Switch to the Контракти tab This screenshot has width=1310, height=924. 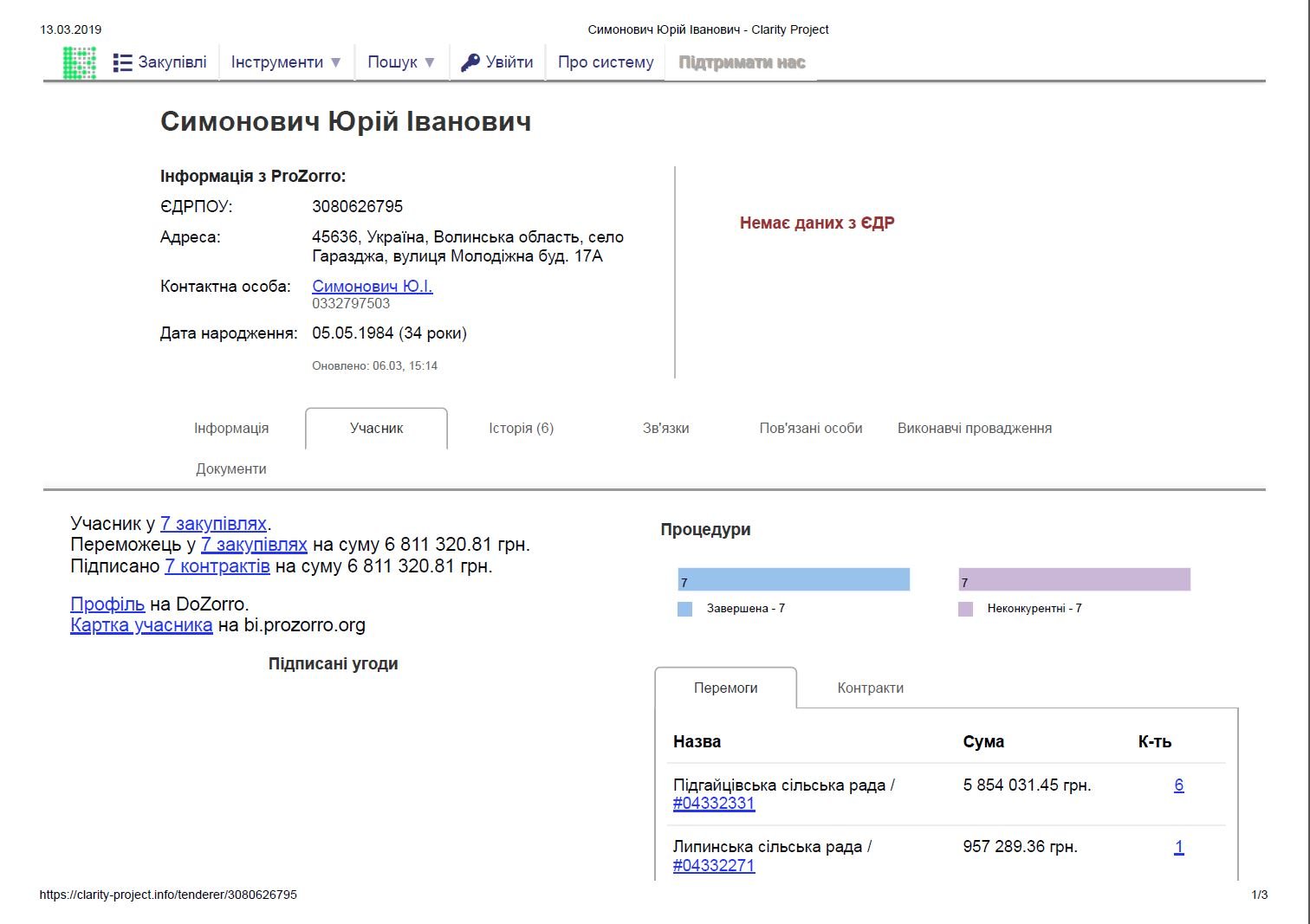click(870, 688)
